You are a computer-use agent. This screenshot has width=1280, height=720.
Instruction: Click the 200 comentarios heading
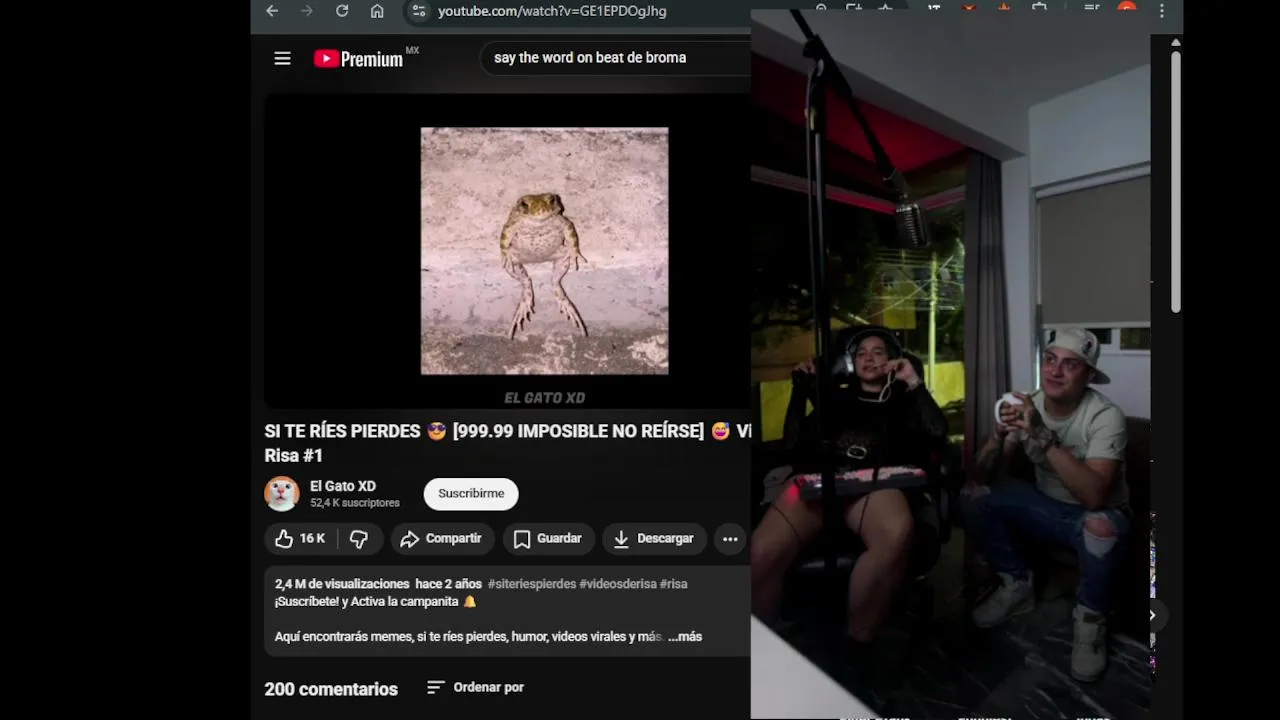331,689
